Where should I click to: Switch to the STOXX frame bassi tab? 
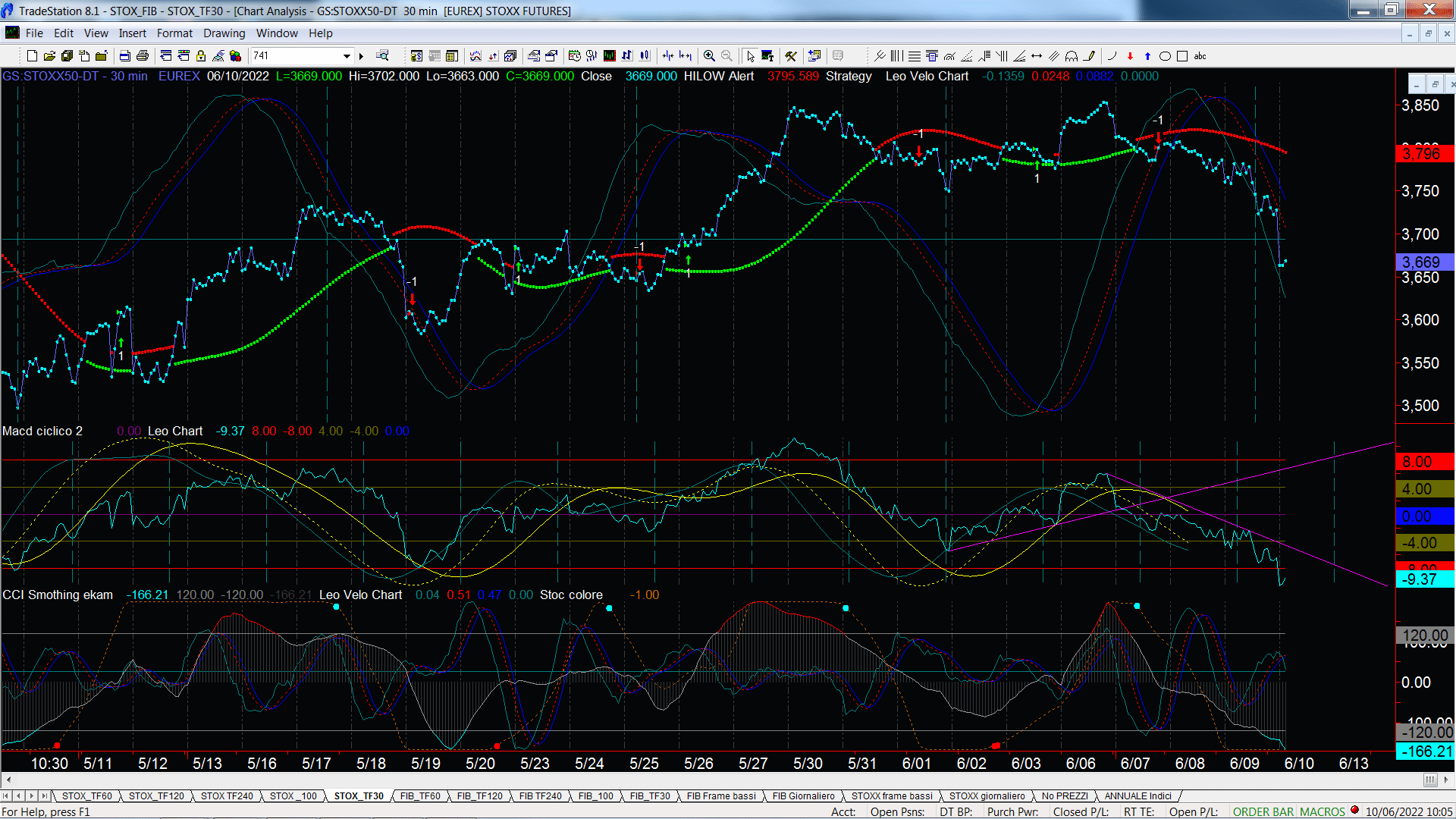click(x=892, y=796)
